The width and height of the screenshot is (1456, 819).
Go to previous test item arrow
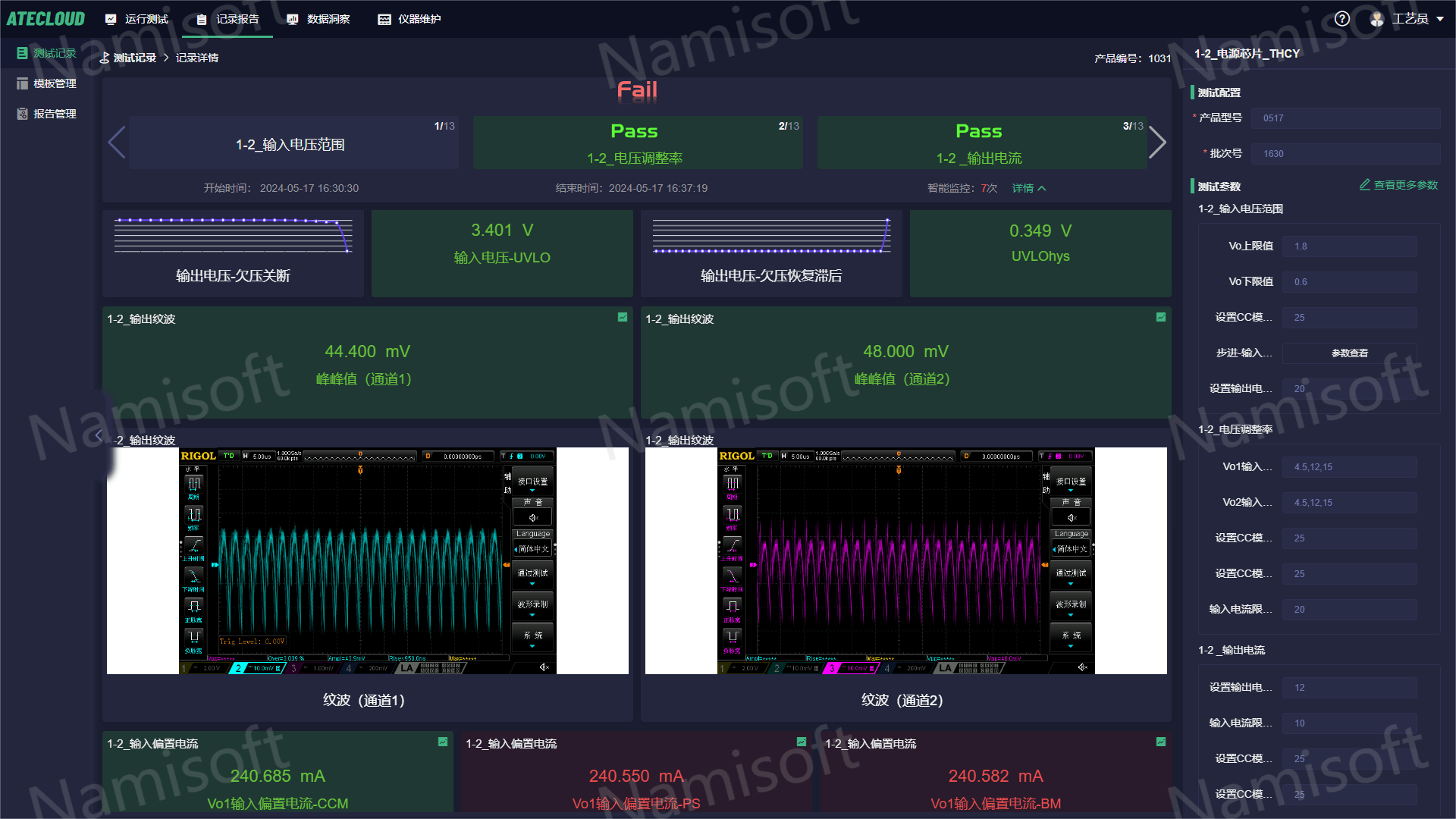pos(116,143)
